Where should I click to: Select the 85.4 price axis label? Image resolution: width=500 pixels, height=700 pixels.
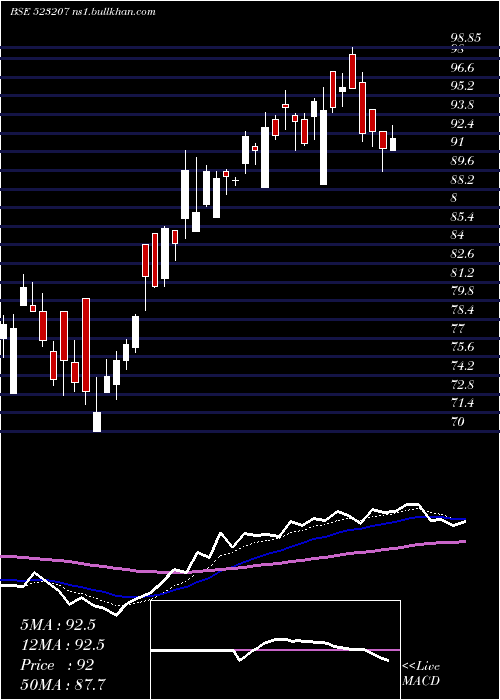(x=462, y=217)
